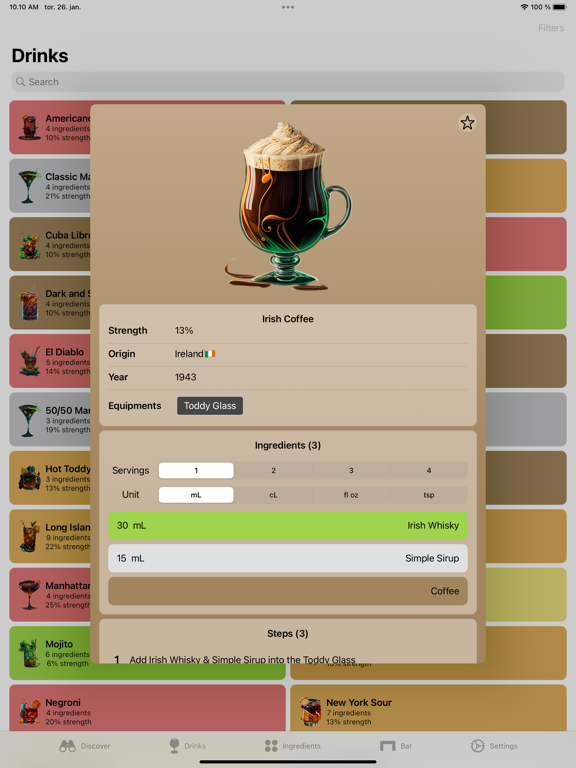Tap the Toddy Glass equipment tag
Viewport: 576px width, 768px height.
pyautogui.click(x=210, y=406)
